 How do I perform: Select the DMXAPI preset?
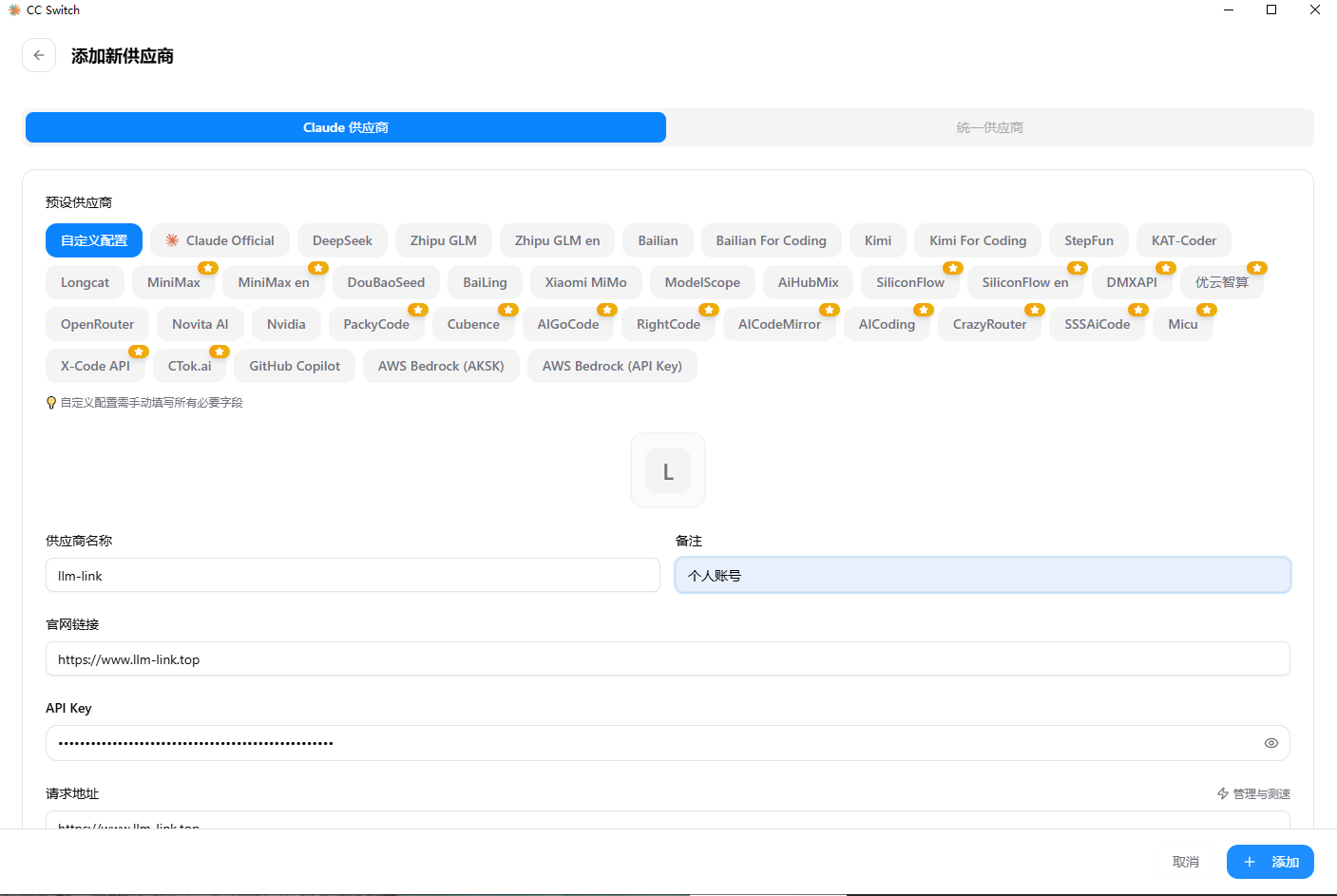coord(1132,282)
